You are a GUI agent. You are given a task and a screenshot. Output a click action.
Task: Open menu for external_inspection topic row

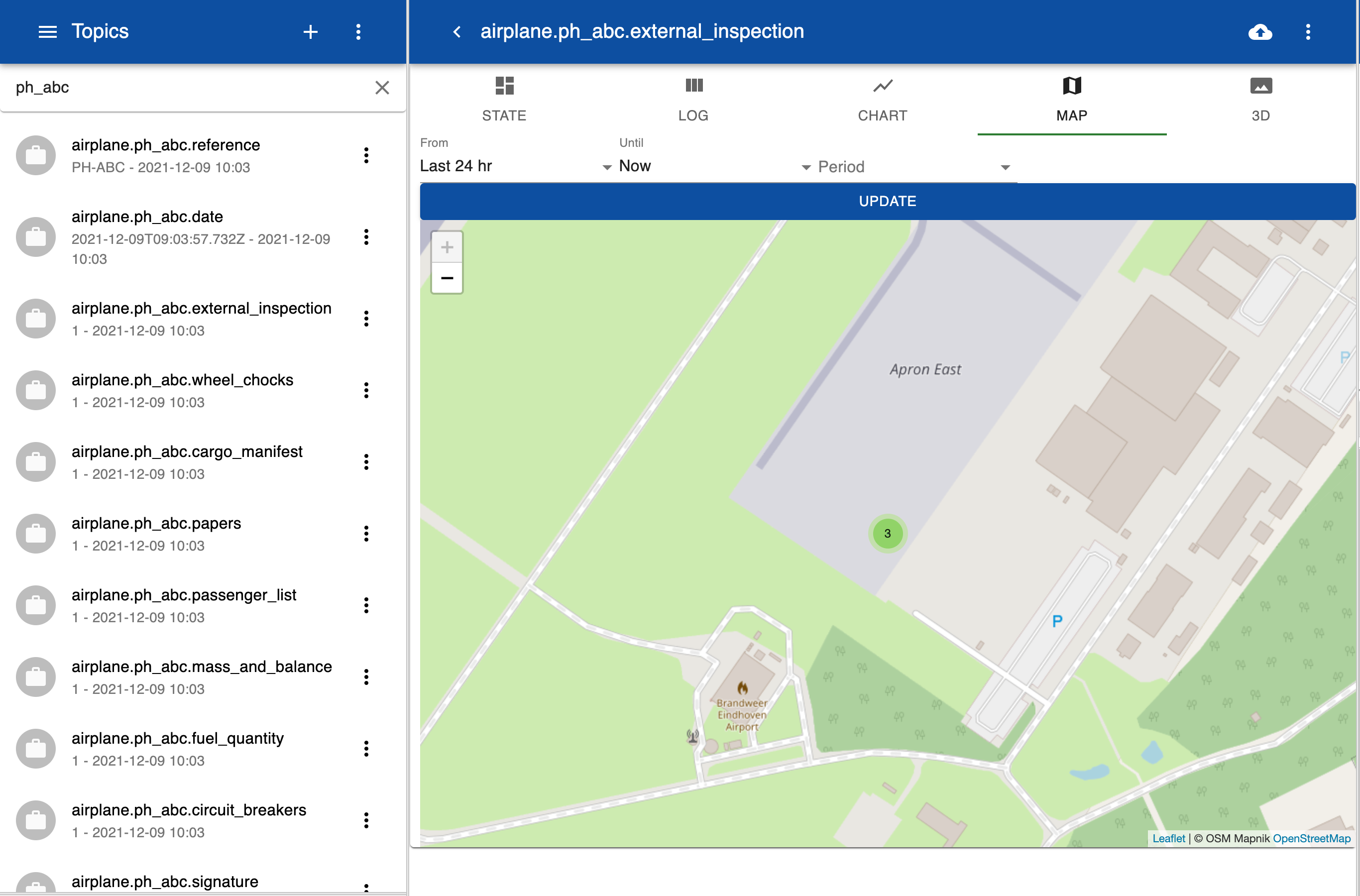coord(366,319)
